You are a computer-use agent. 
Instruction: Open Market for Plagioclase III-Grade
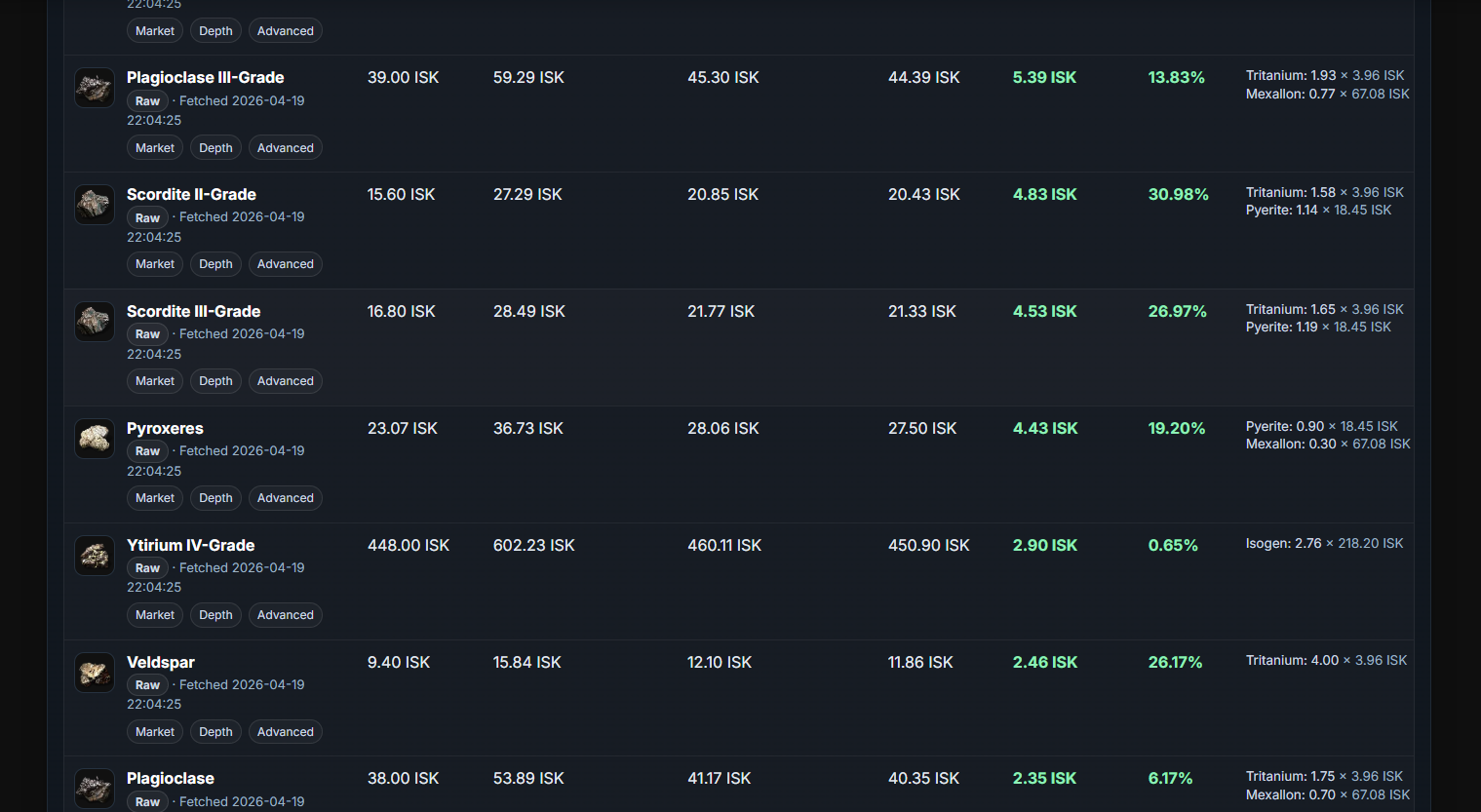[x=155, y=148]
